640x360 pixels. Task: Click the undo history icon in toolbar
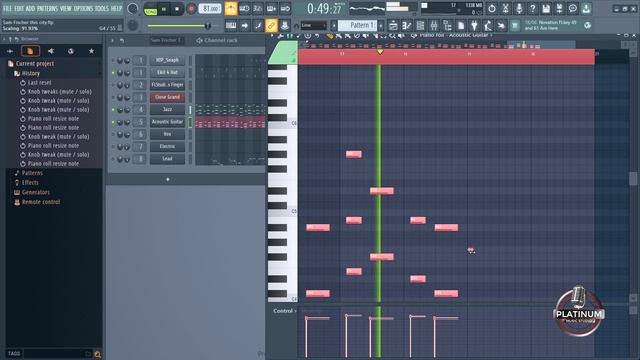491,9
